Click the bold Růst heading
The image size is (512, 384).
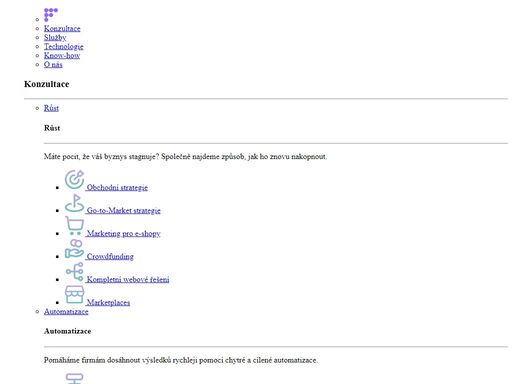52,128
